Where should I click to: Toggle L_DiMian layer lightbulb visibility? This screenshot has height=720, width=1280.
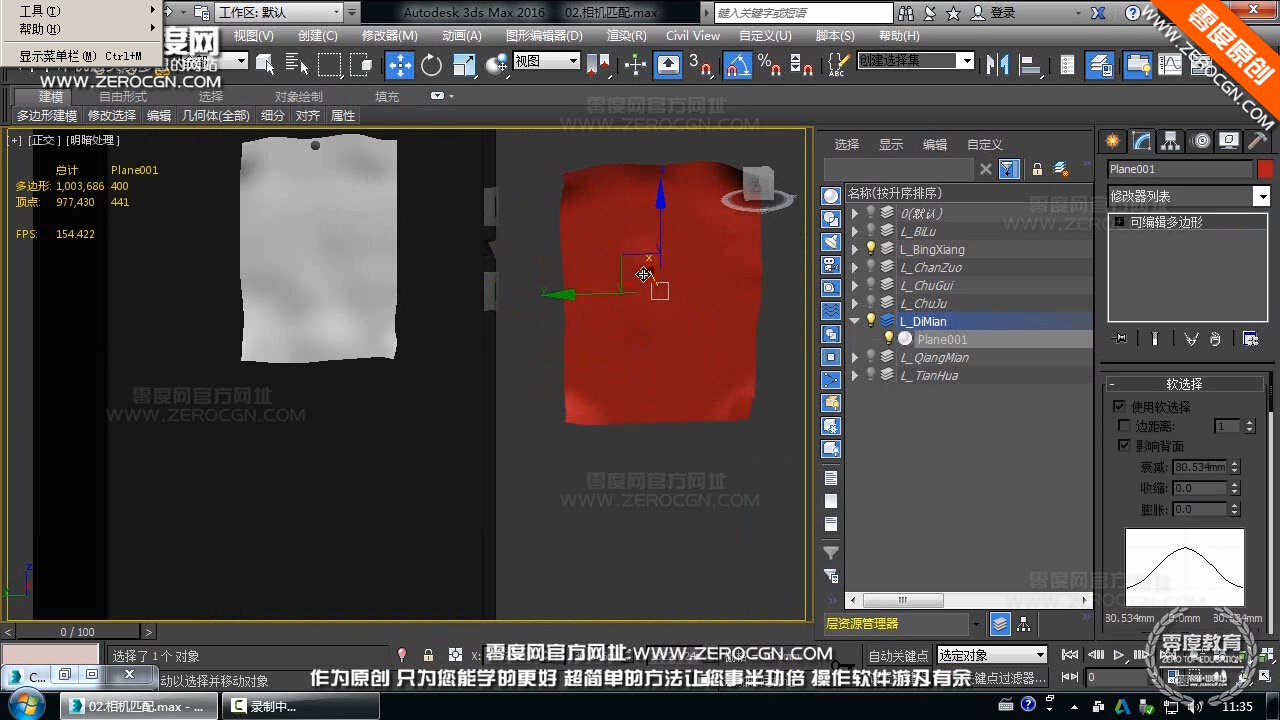(870, 321)
